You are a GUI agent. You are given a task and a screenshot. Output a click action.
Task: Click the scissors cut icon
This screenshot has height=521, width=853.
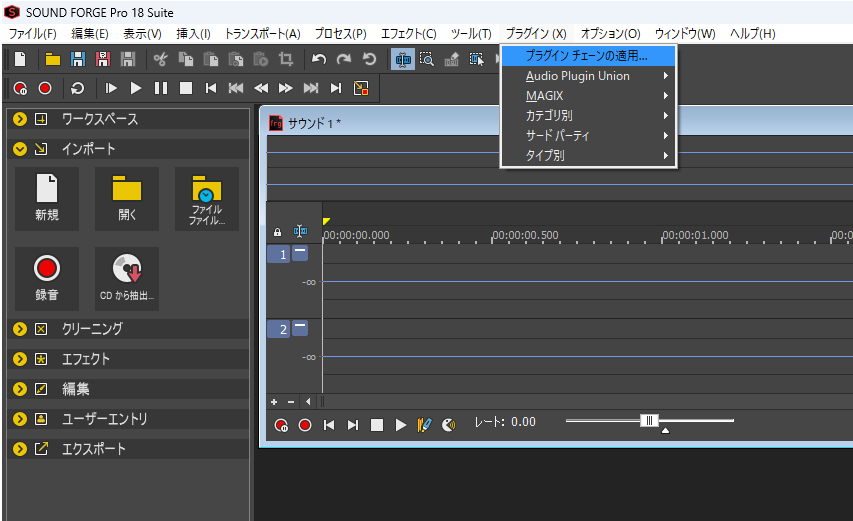tap(160, 60)
